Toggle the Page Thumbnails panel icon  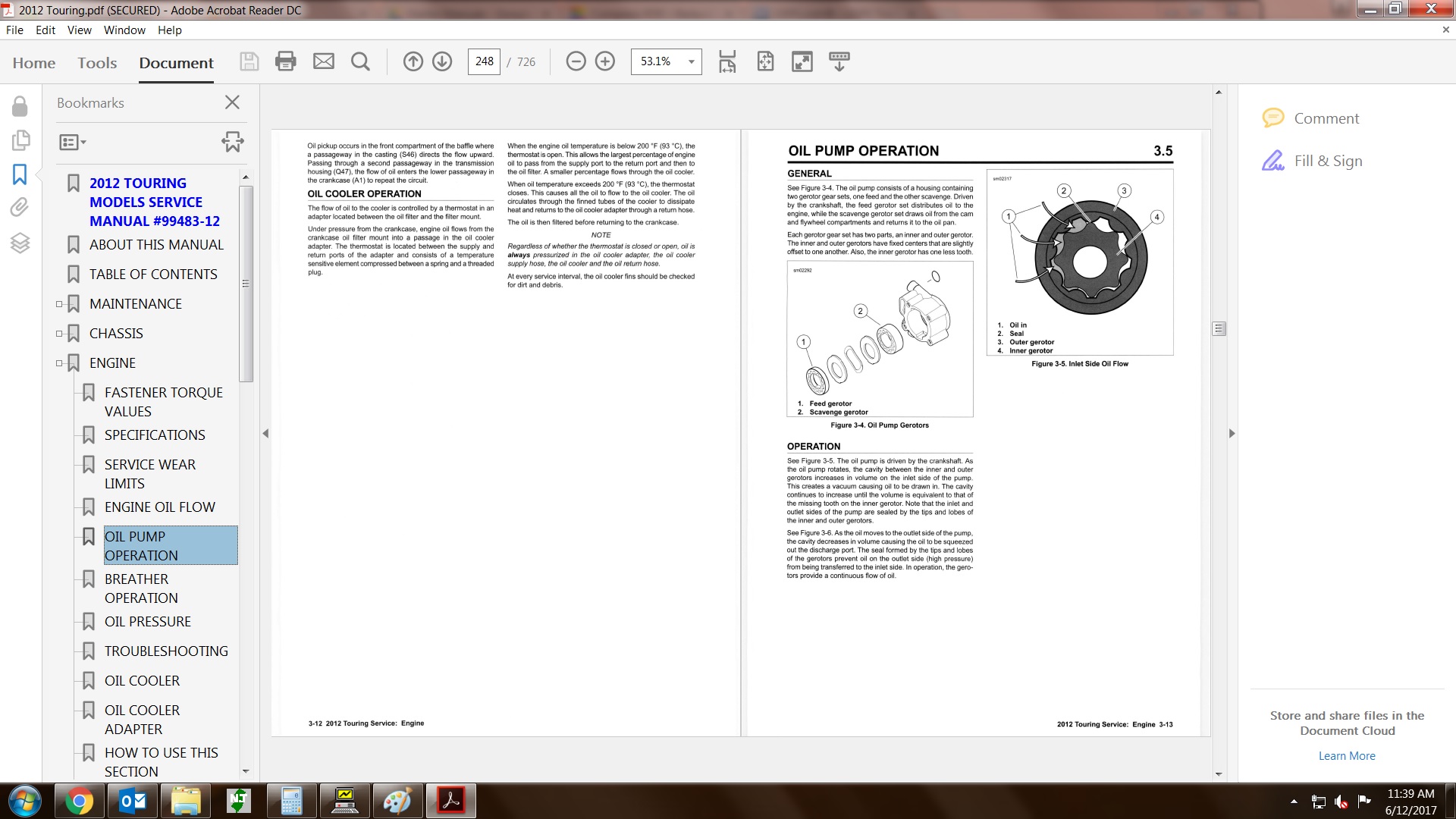[20, 140]
